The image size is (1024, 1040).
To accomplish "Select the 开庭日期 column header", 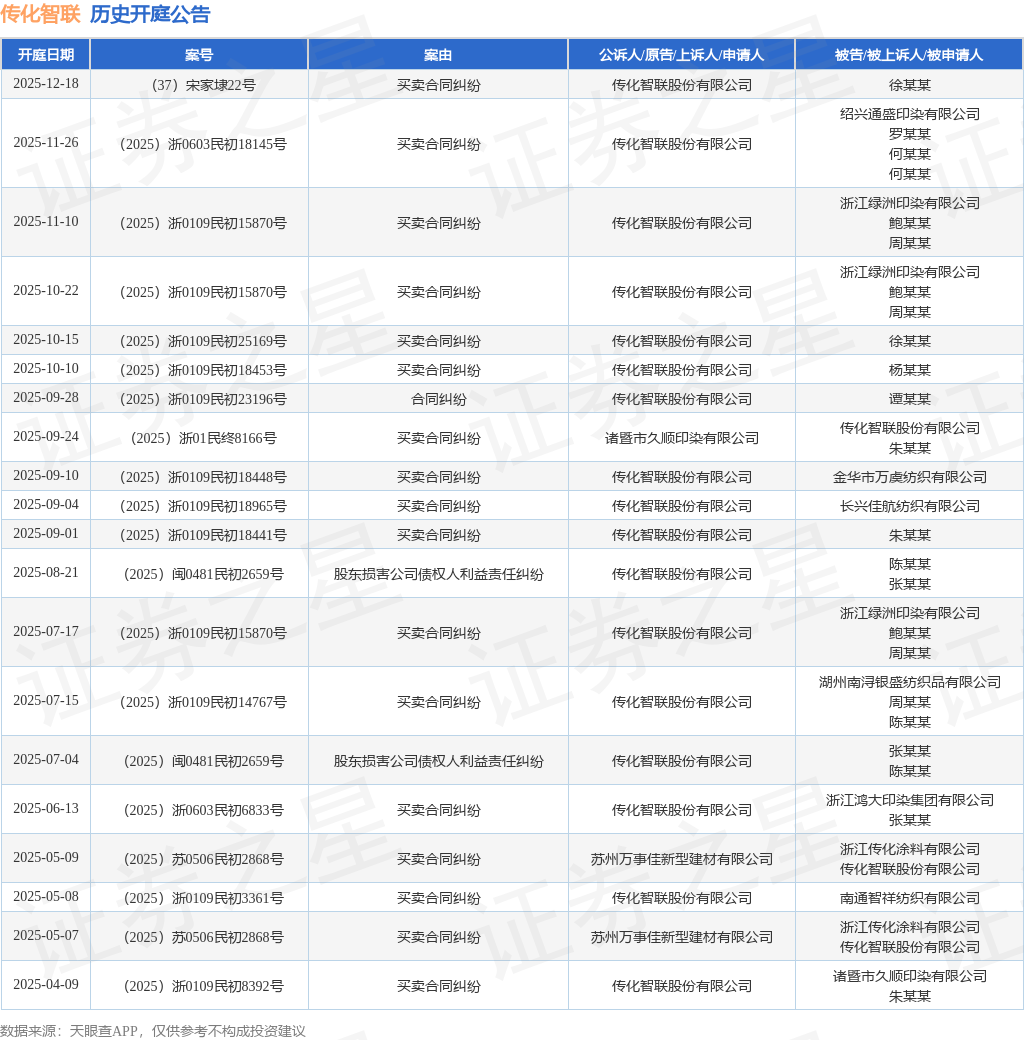I will click(x=46, y=54).
